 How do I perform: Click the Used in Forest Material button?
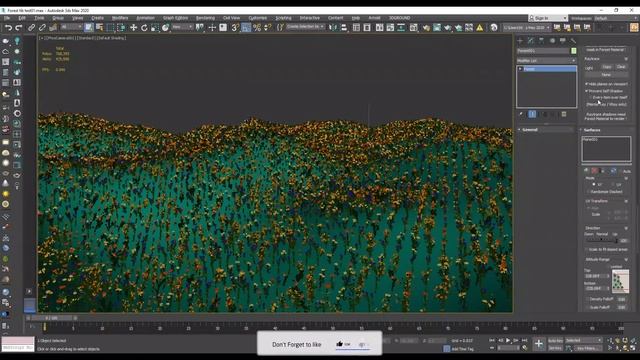click(x=605, y=50)
